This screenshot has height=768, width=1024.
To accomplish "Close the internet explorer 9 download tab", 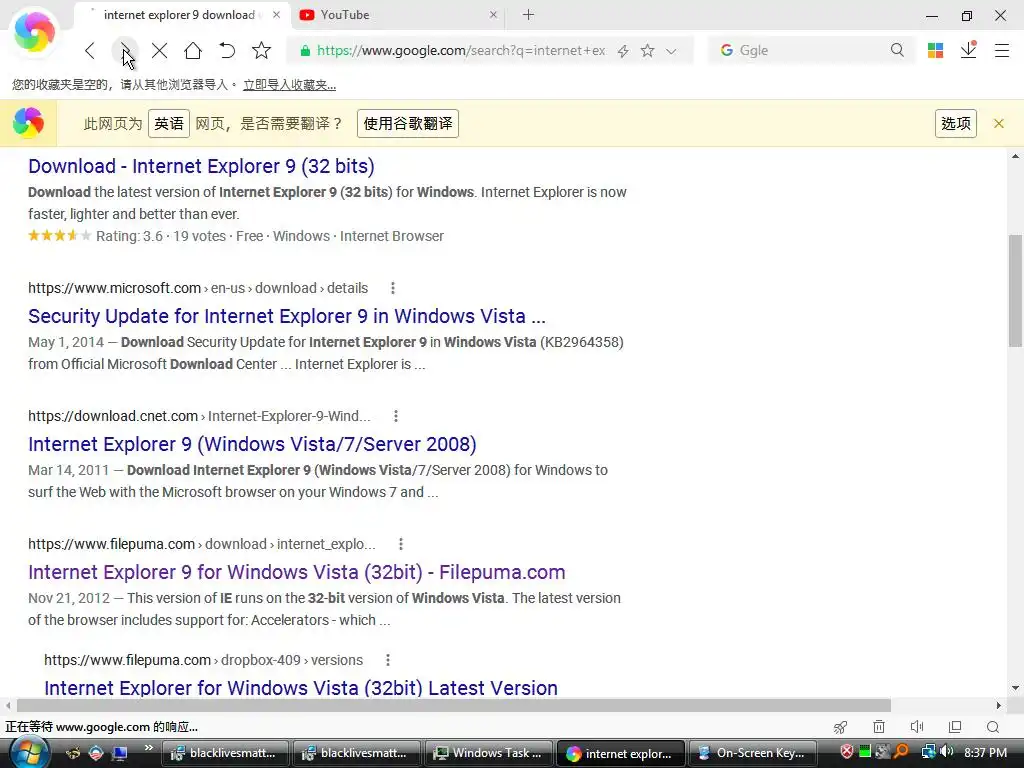I will (x=277, y=14).
